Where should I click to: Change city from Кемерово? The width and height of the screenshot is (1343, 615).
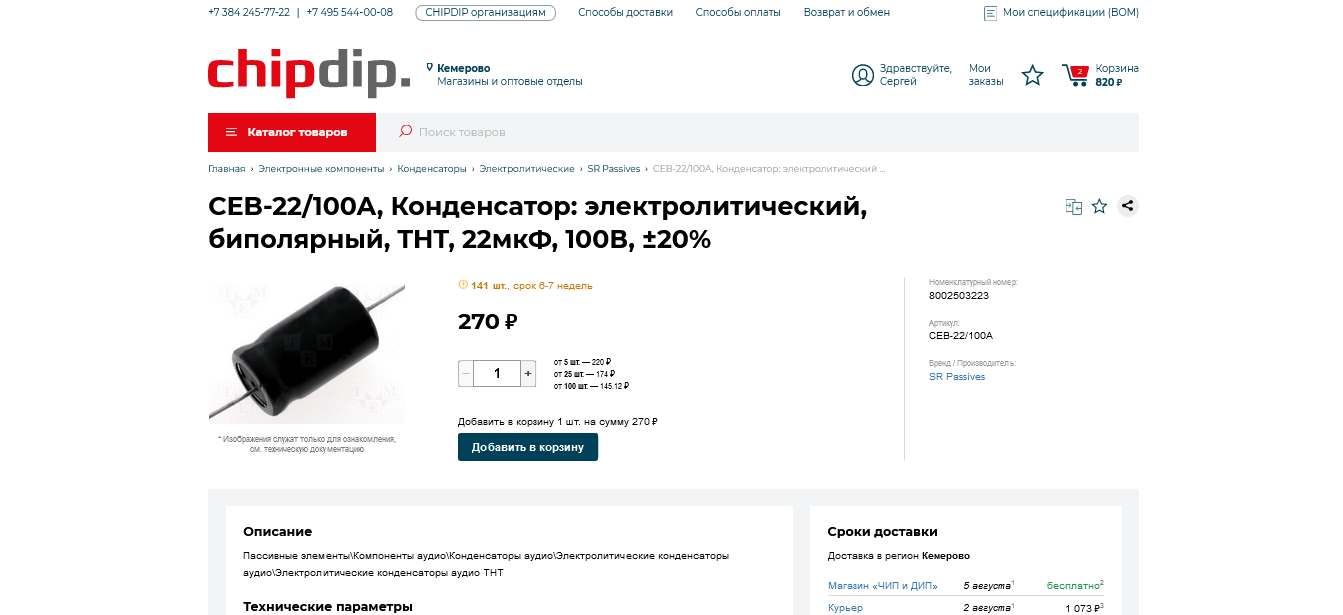click(x=463, y=68)
